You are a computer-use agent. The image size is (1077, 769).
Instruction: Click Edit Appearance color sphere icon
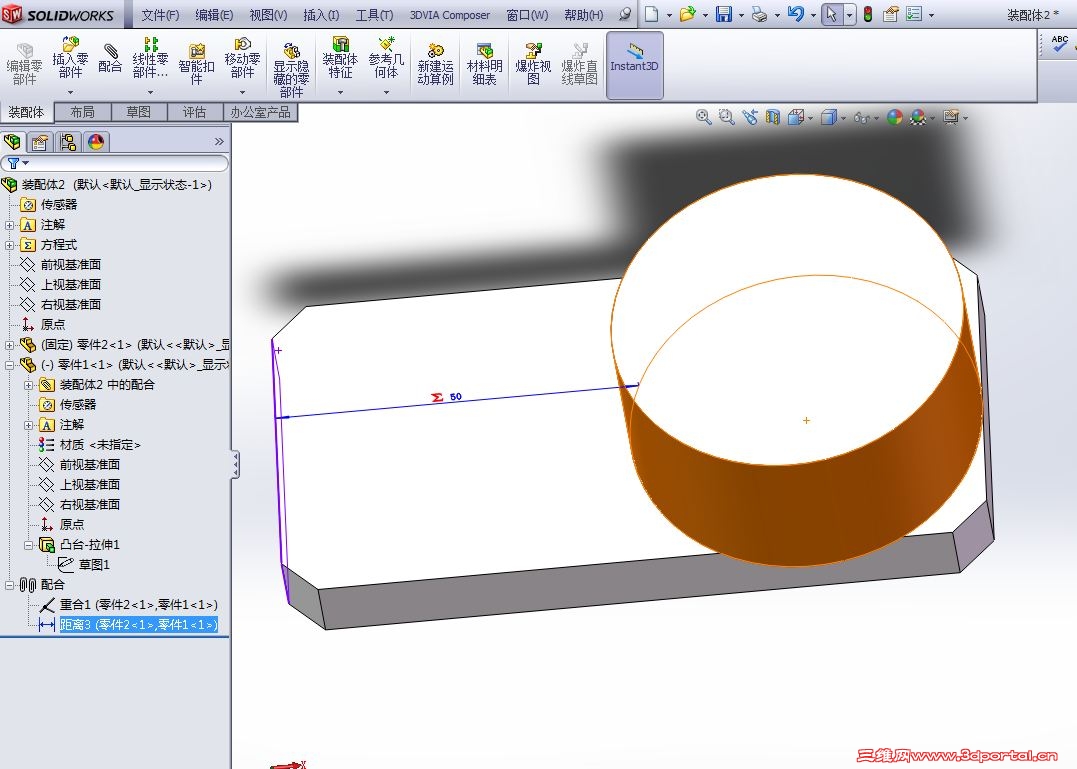(x=894, y=117)
